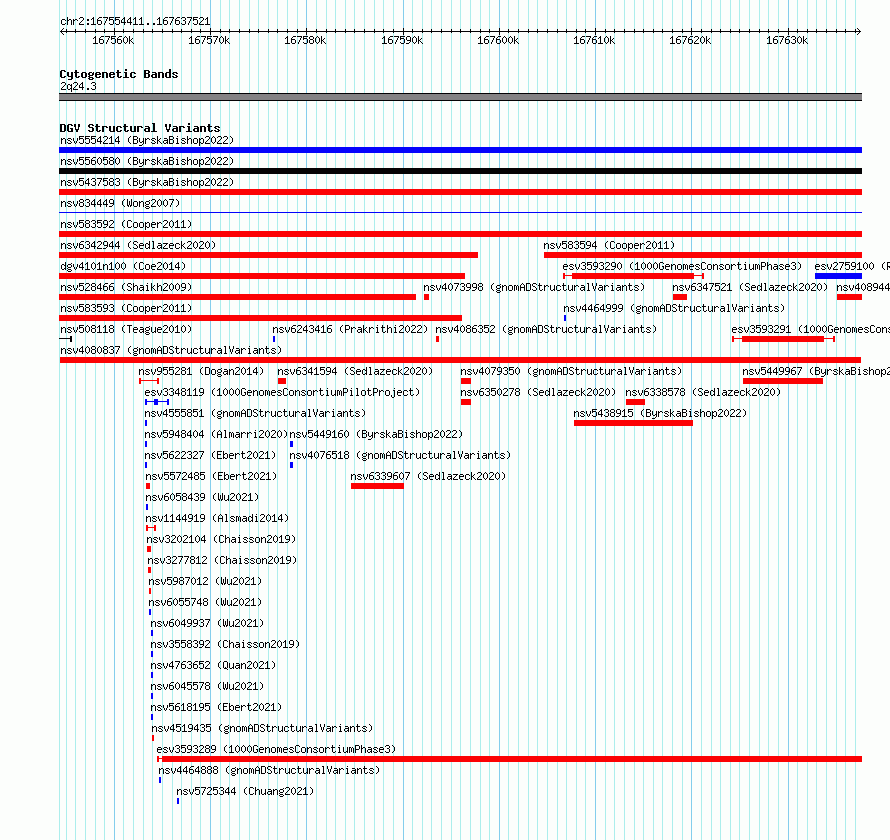Screen dimensions: 890x840
Task: Select the blue esv2759100 variant bar
Action: 838,276
